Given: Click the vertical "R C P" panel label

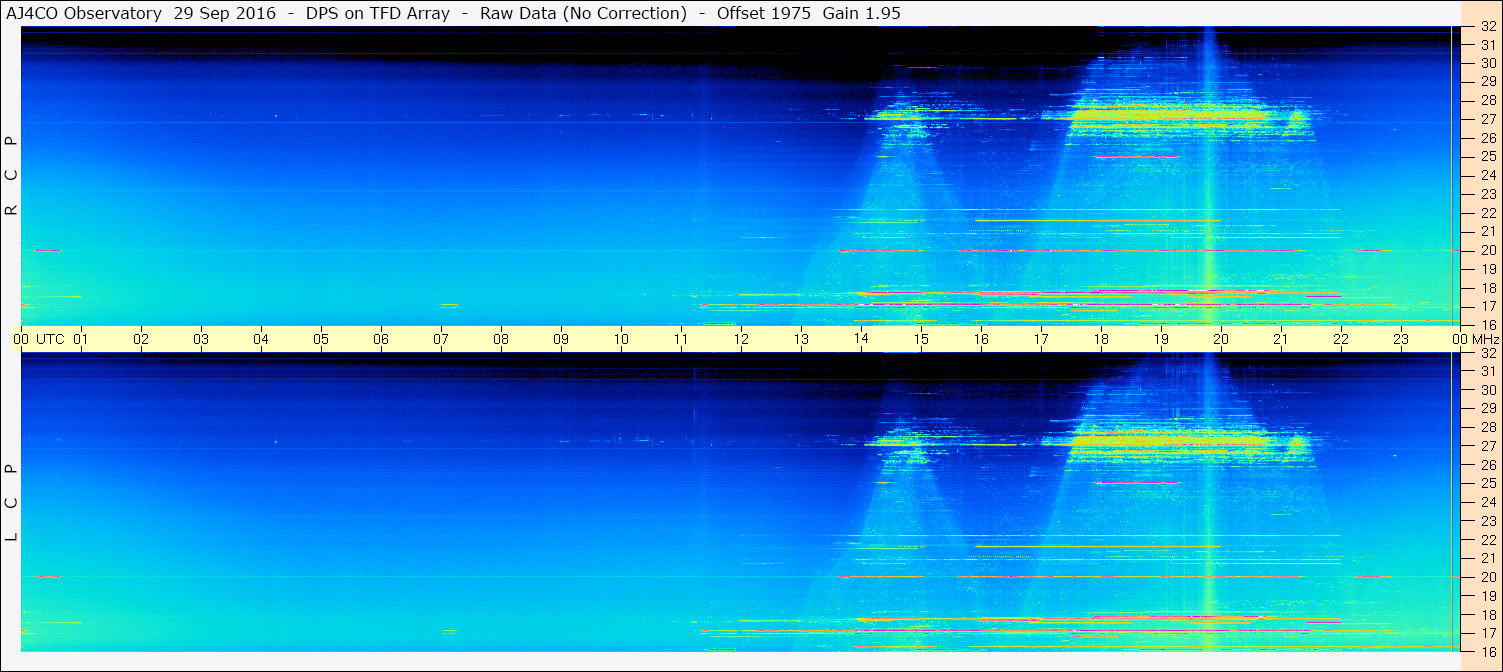Looking at the screenshot, I should click(x=12, y=176).
